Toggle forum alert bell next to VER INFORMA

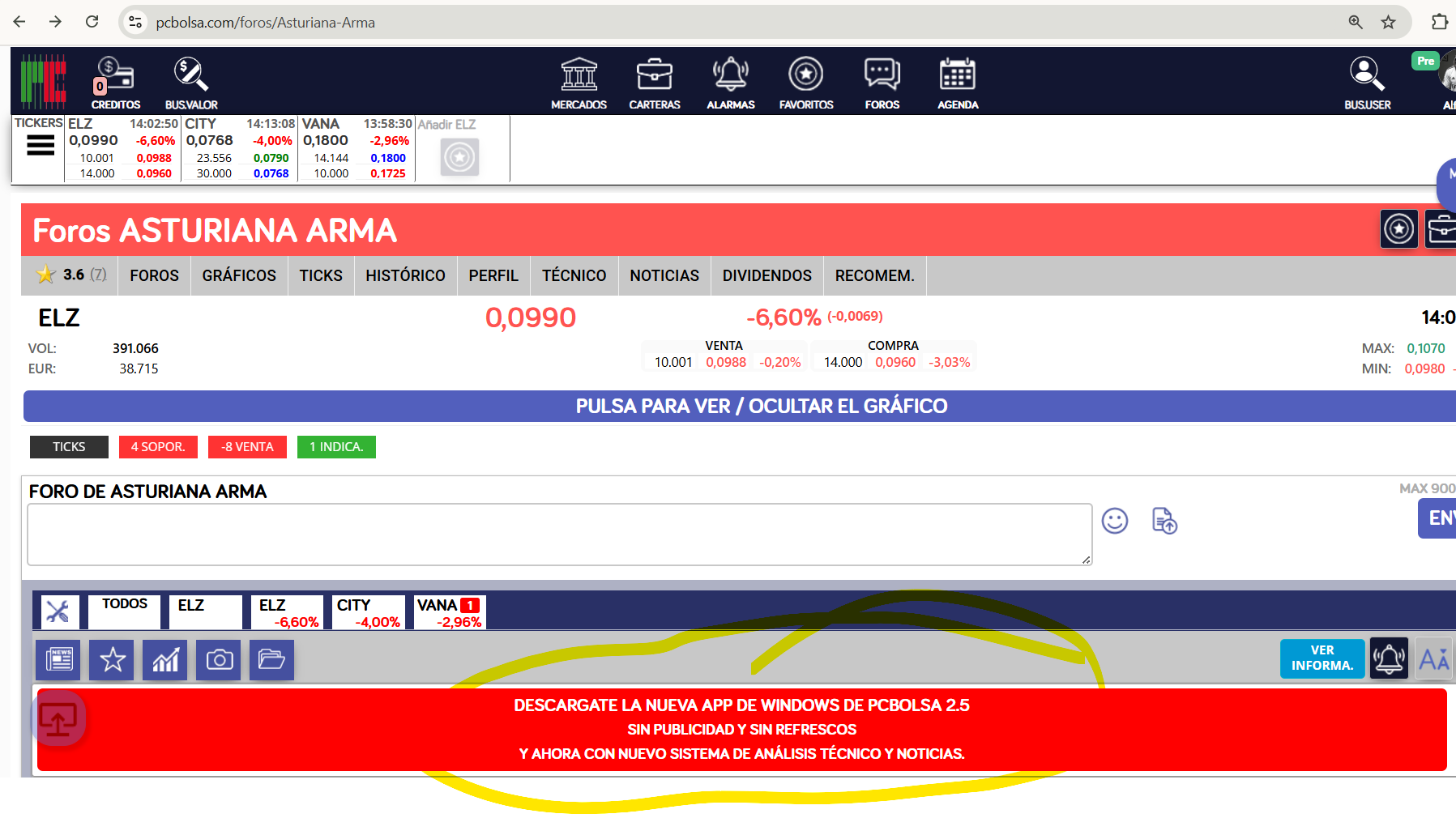click(1389, 658)
